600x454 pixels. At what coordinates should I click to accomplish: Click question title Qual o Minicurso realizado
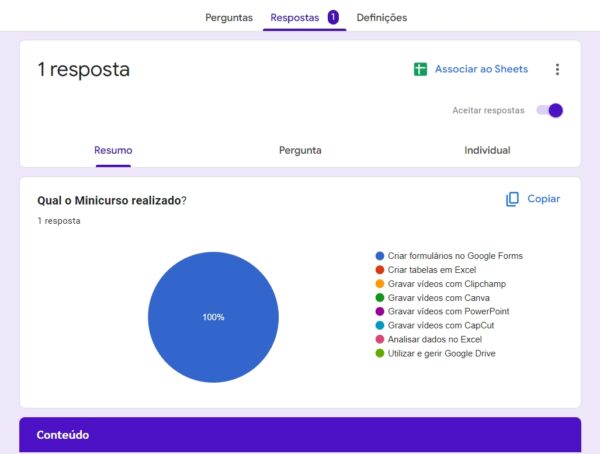click(112, 200)
